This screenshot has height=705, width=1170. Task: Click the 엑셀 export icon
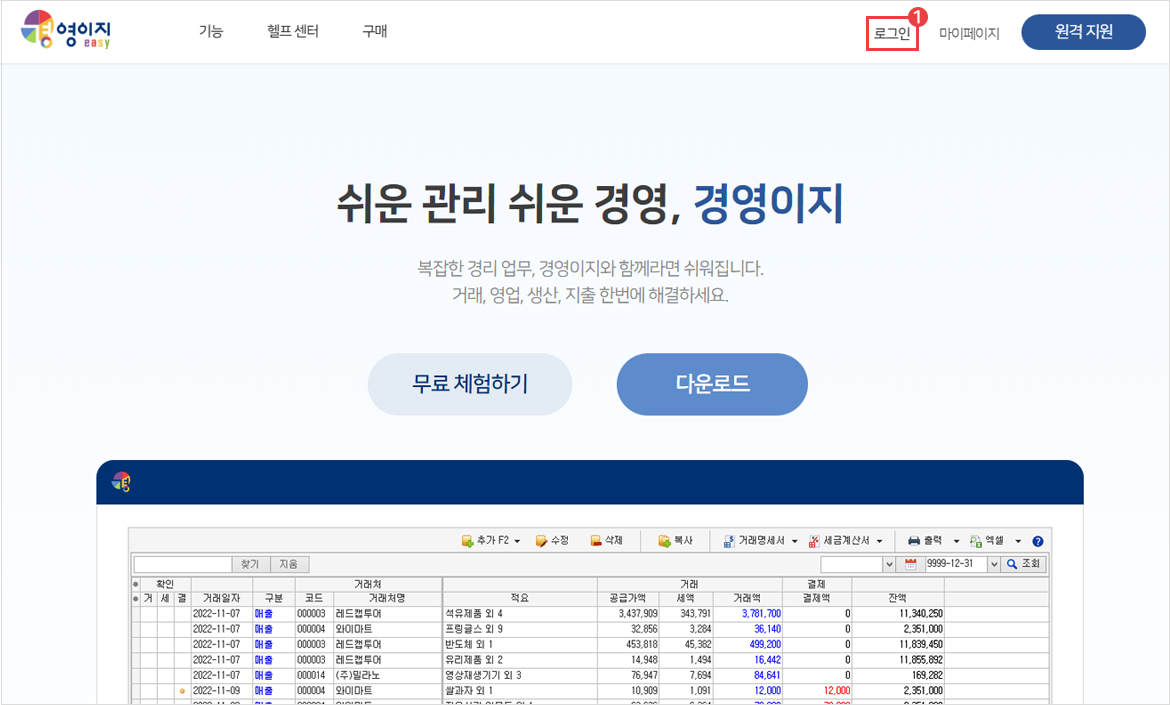point(975,541)
